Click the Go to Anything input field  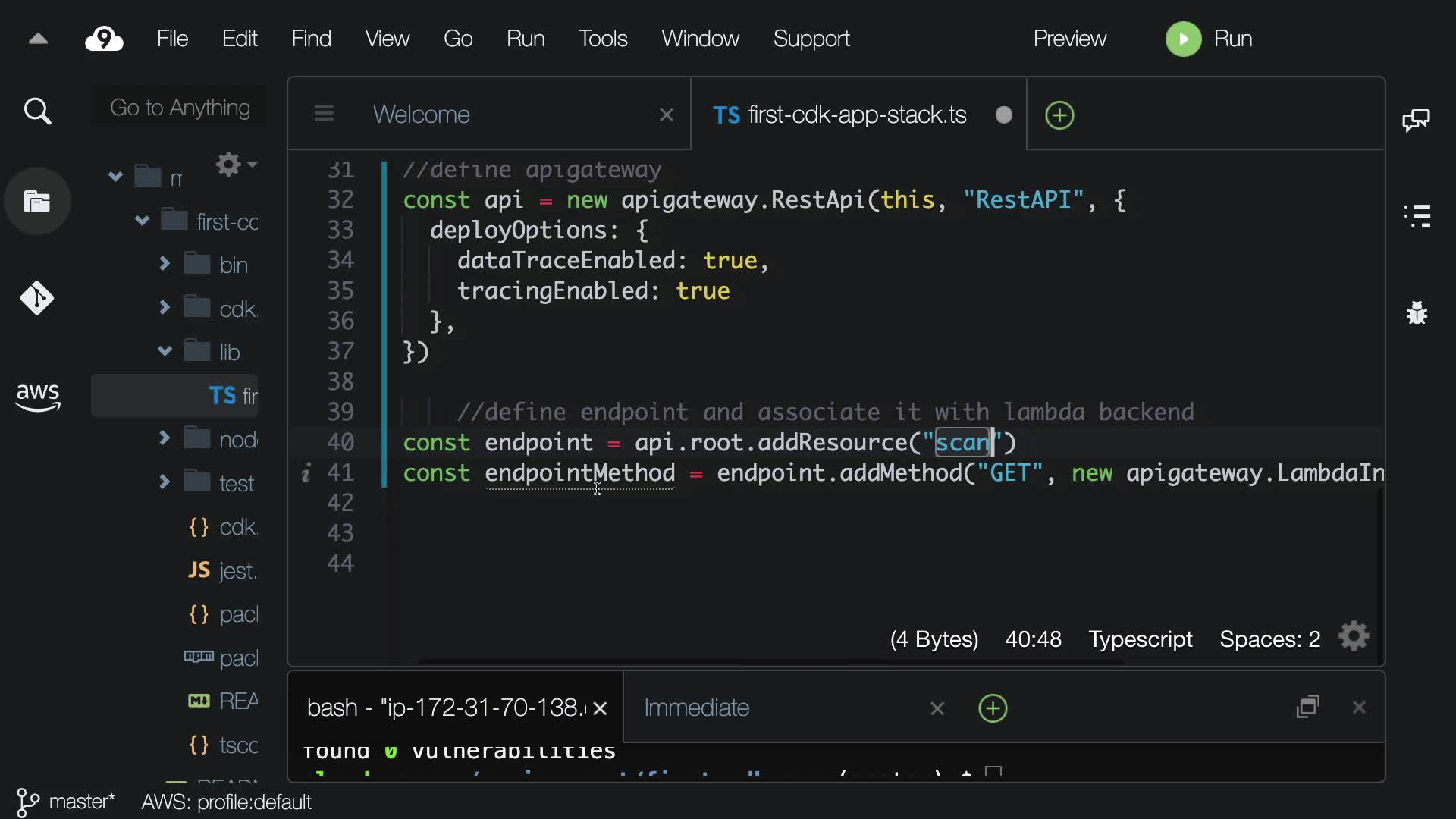(180, 108)
